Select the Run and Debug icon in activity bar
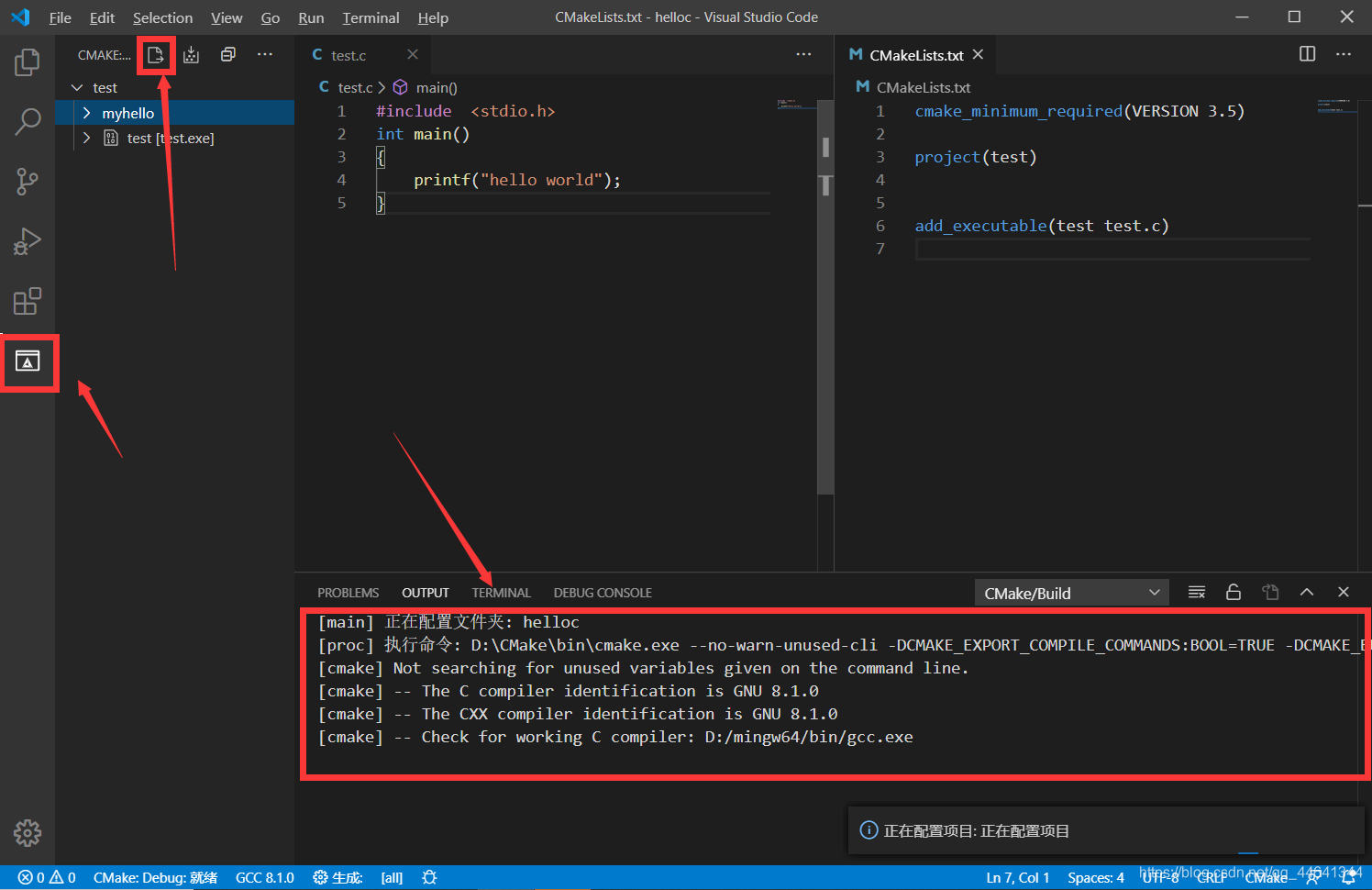The image size is (1372, 890). [27, 241]
